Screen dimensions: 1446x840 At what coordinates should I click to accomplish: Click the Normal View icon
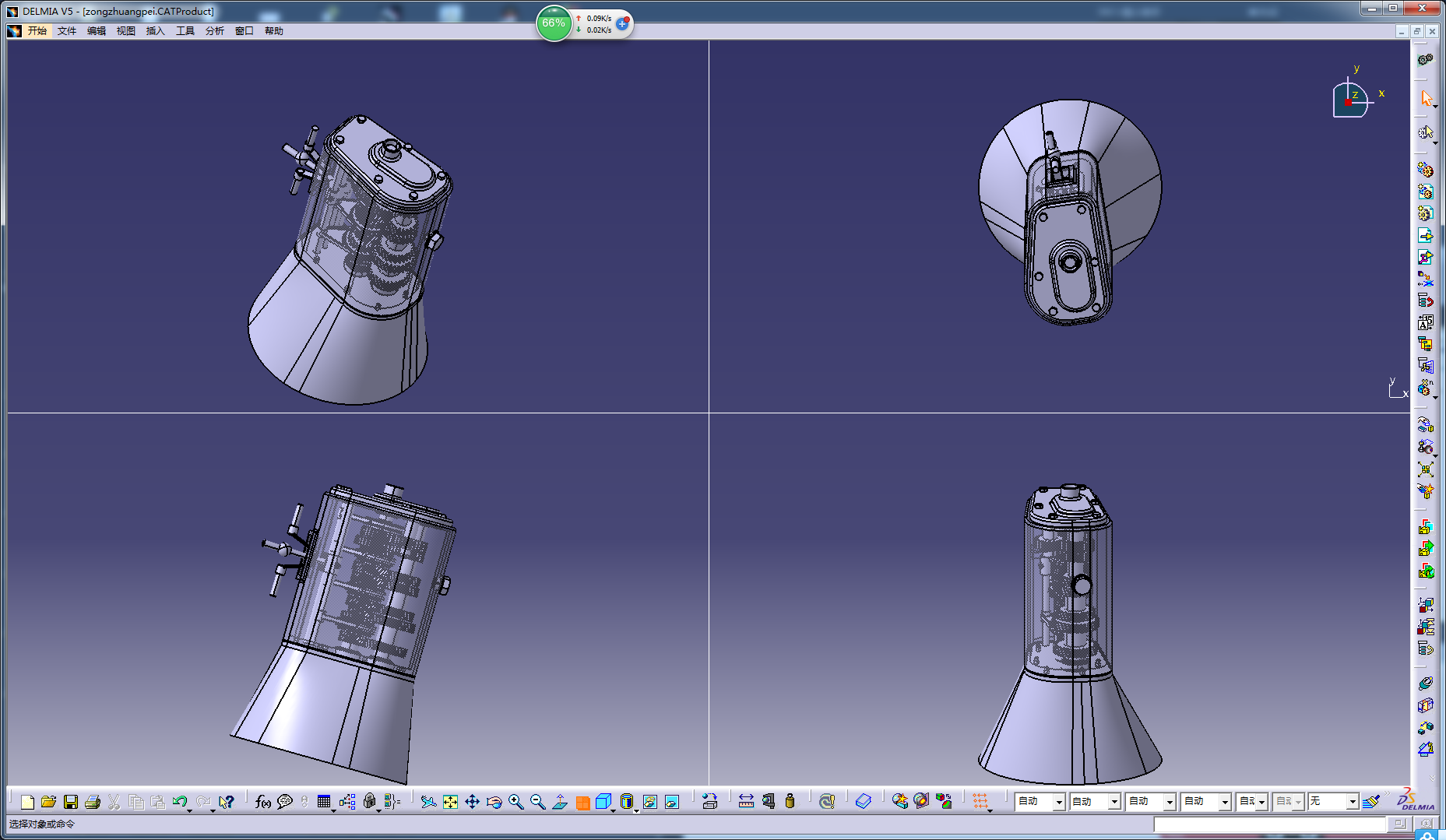560,802
